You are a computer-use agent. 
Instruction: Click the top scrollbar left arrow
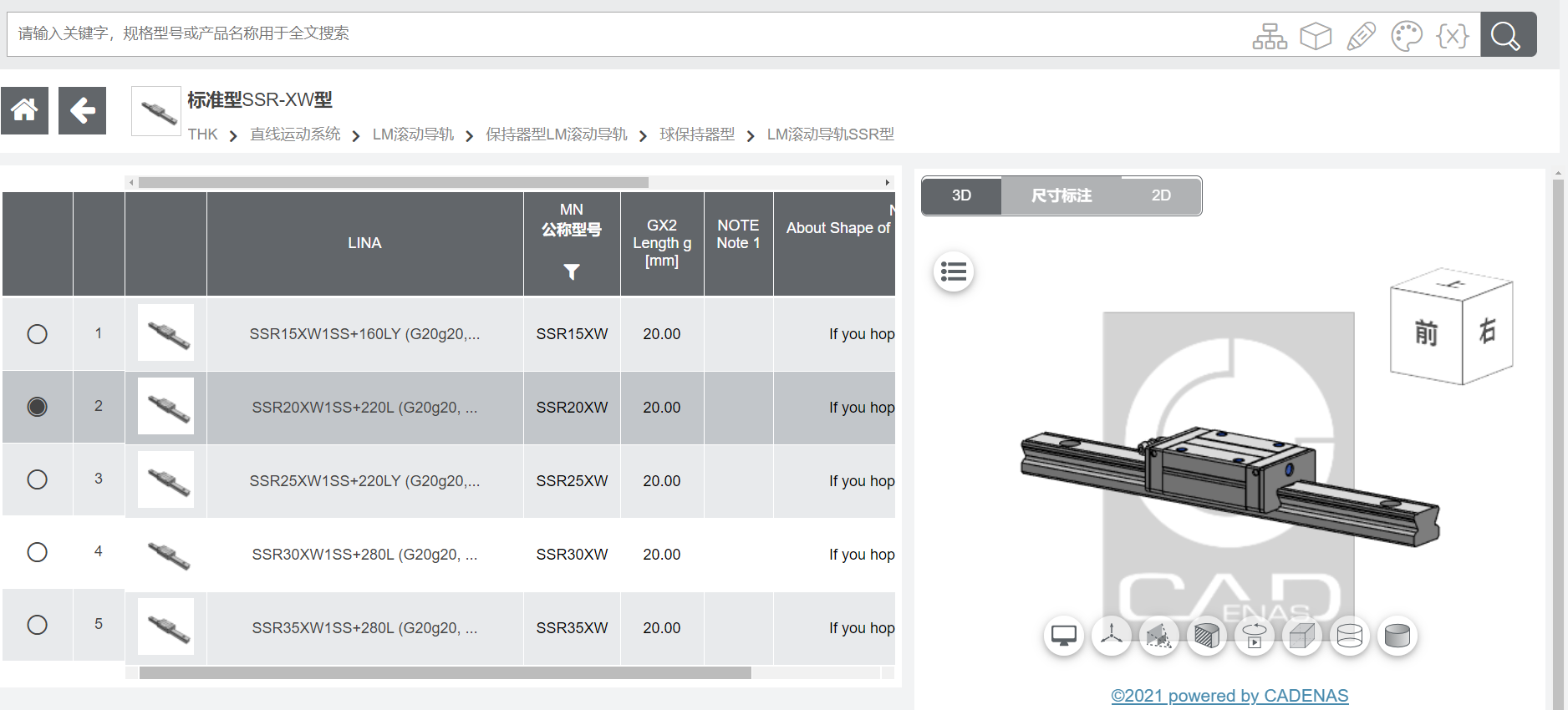pos(131,182)
